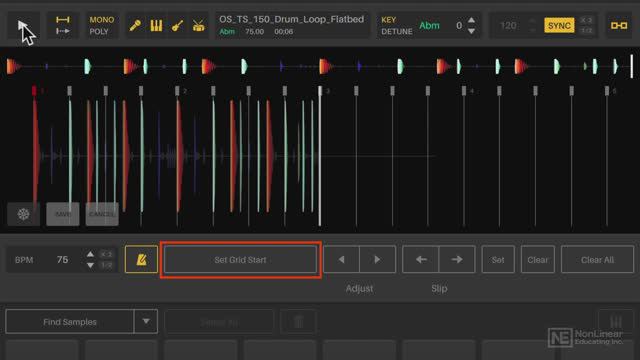Click the Clear All button

[x=598, y=260]
